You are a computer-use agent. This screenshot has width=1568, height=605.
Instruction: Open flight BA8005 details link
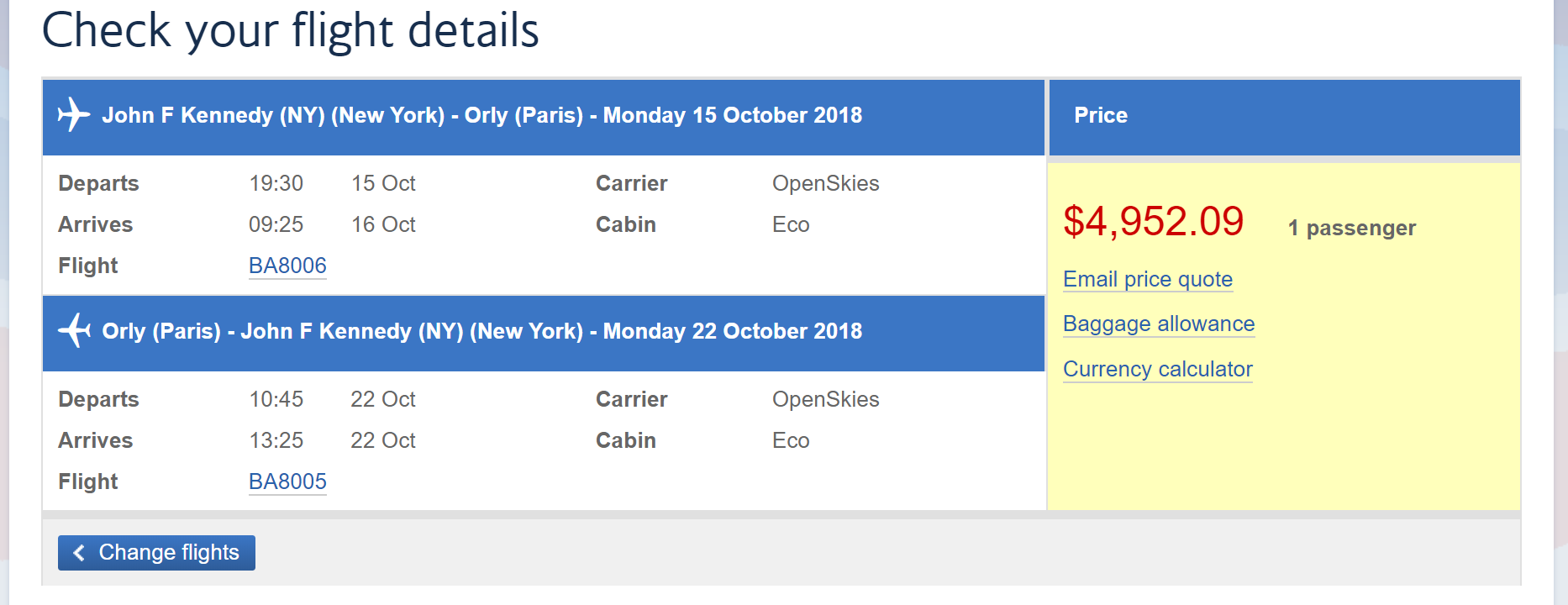[x=287, y=481]
